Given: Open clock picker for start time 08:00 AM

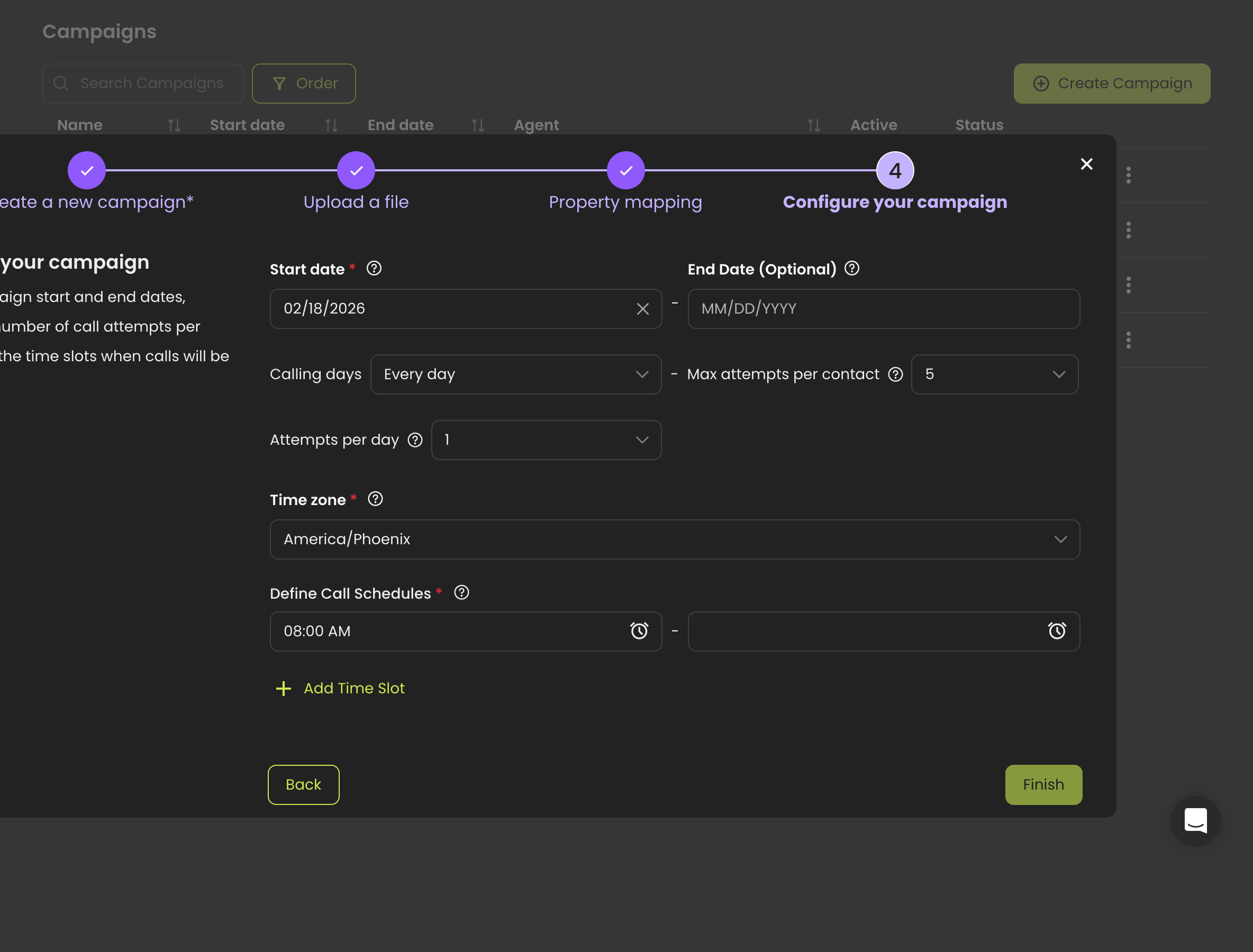Looking at the screenshot, I should coord(639,630).
